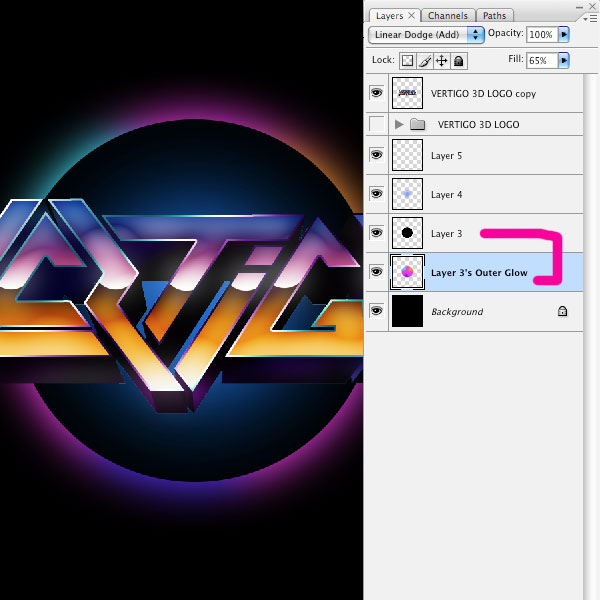Screen dimensions: 600x600
Task: Close the Layers panel window
Action: 592,7
